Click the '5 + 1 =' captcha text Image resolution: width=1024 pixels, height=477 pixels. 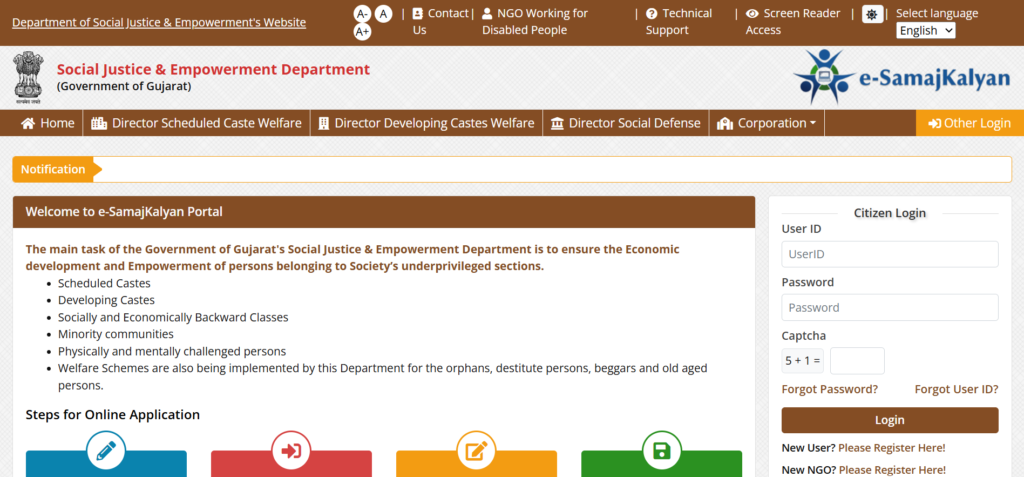click(x=803, y=361)
